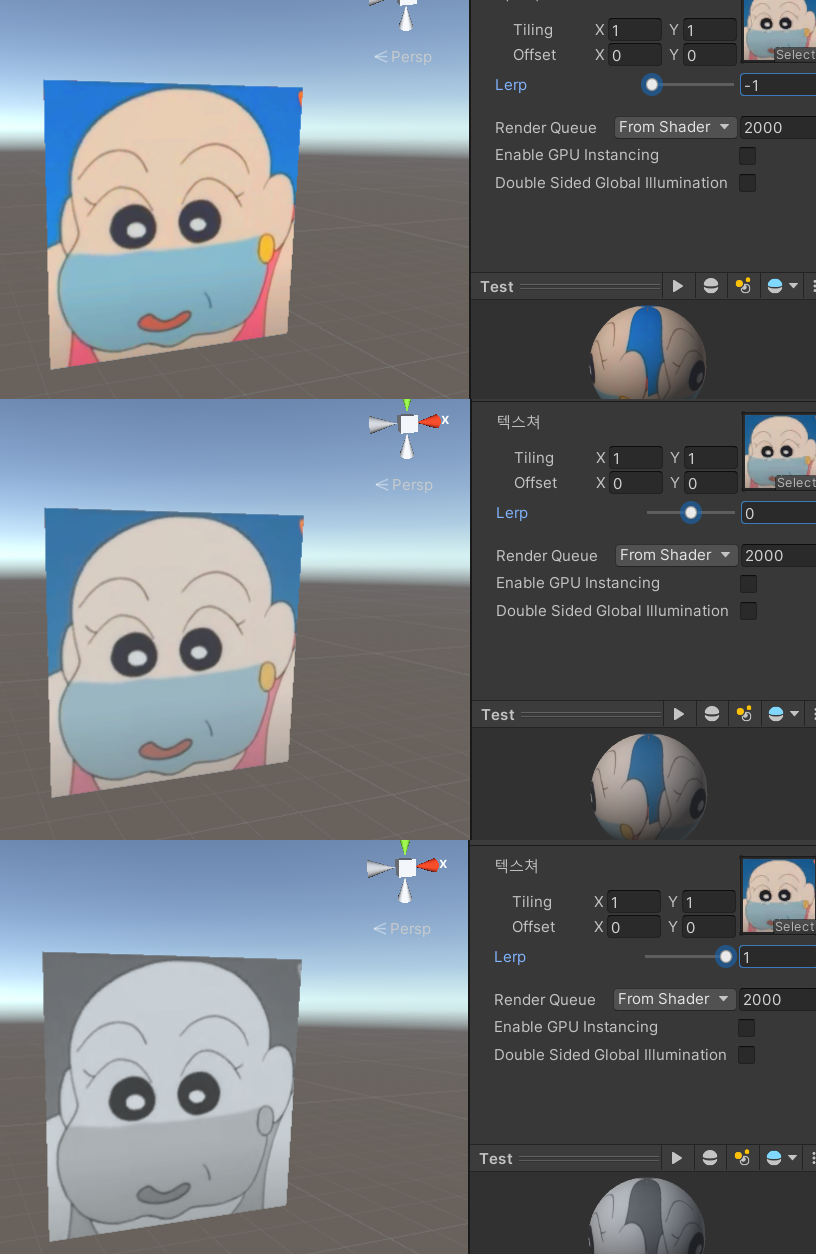The height and width of the screenshot is (1254, 816).
Task: Play the Test preview where Lerp is 0
Action: [679, 714]
